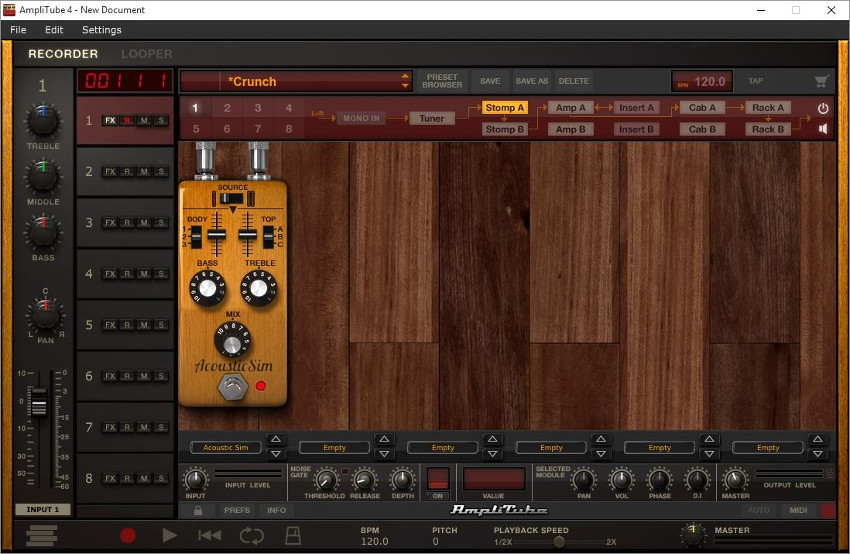Click the channel volume fader
Screen dimensions: 850x554
click(x=39, y=402)
